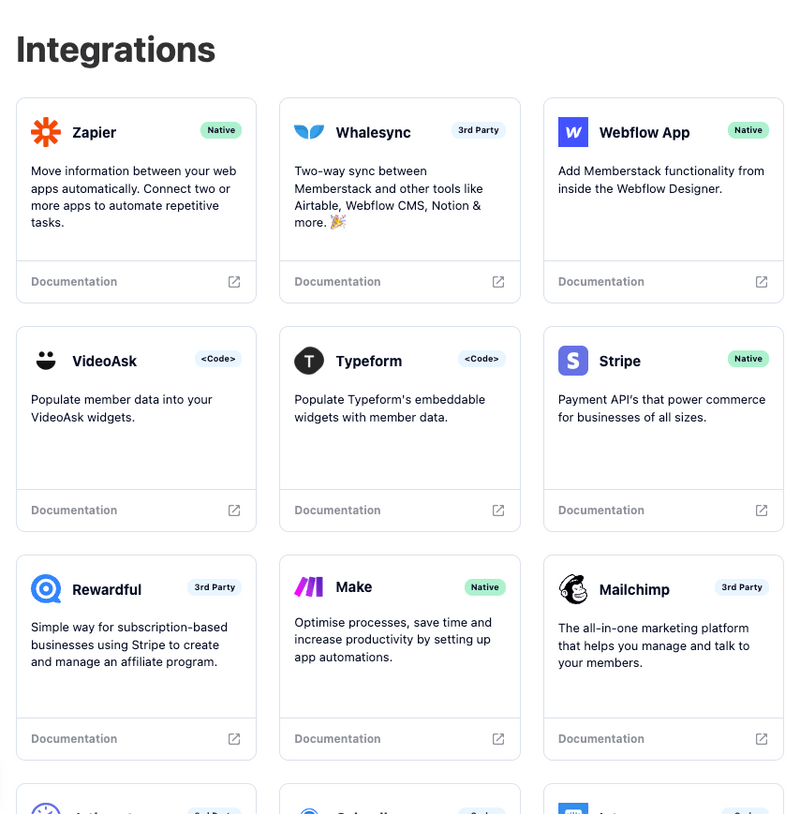
Task: Click the Integrations page heading
Action: point(115,49)
